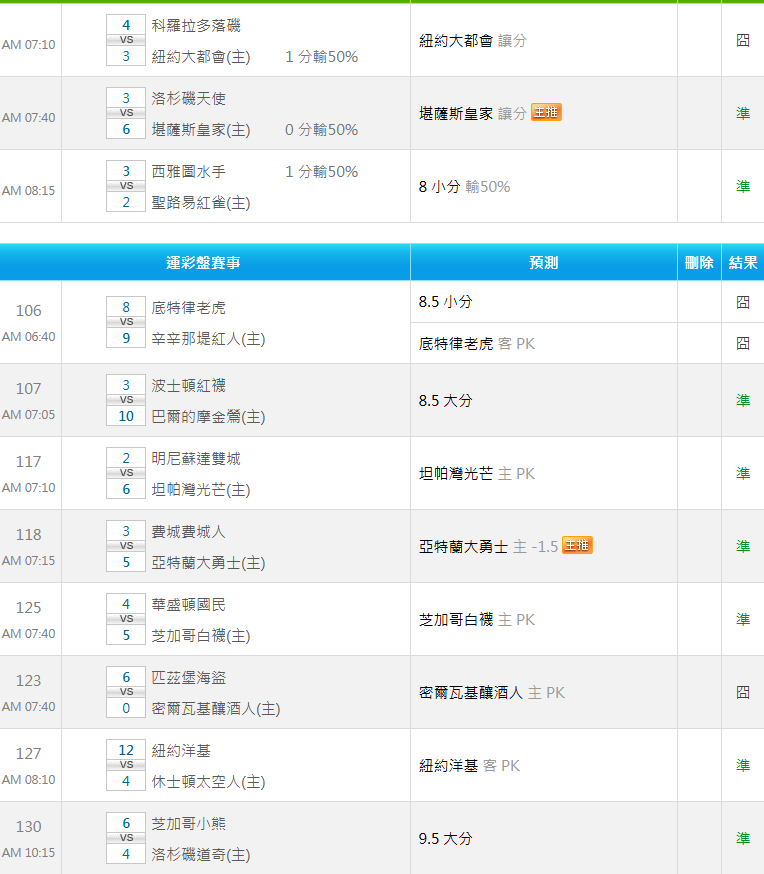Open the 巴爾的摩金鶯(主) team link
The width and height of the screenshot is (764, 874).
coord(208,417)
